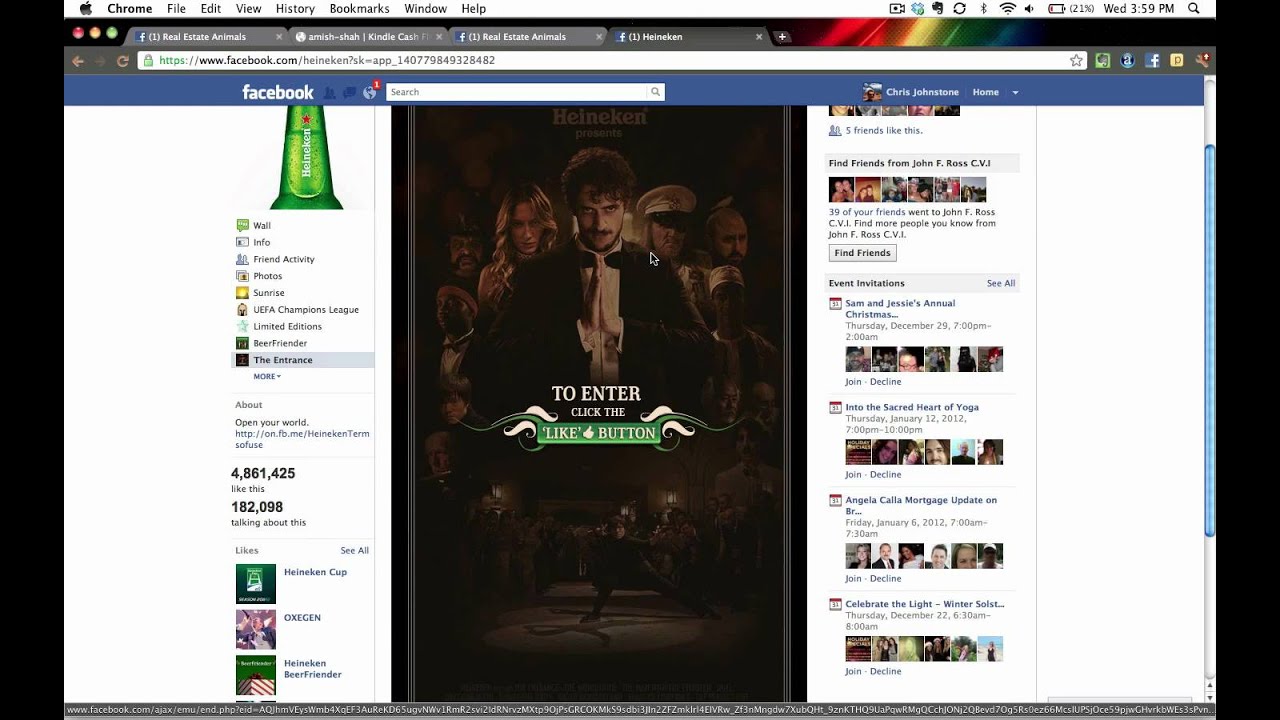Switch to first Real Estate Animals tab

click(x=209, y=37)
